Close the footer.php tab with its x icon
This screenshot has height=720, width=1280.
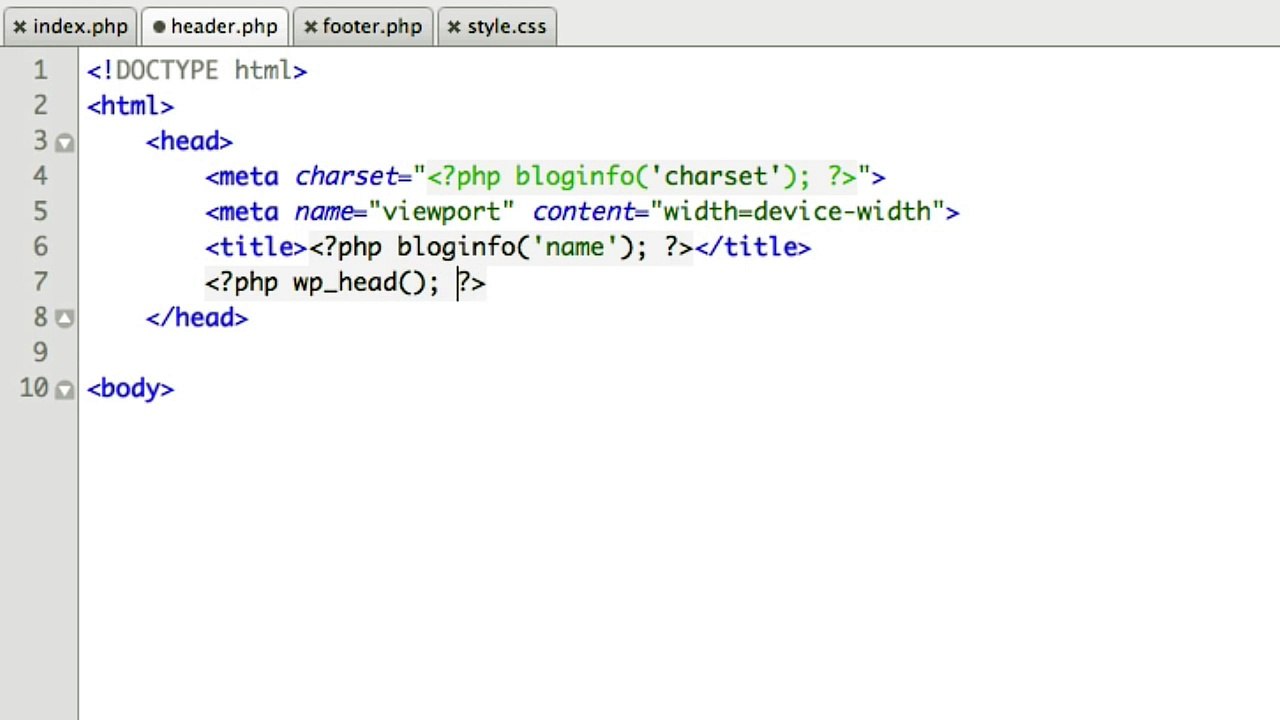click(x=310, y=27)
